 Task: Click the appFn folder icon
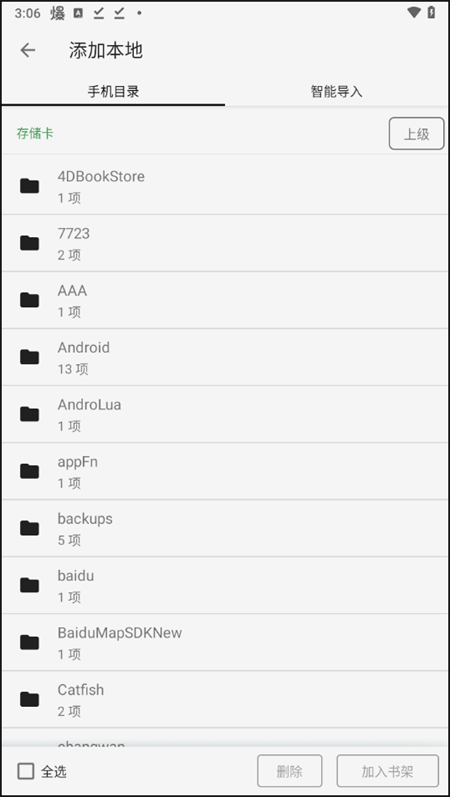coord(29,471)
